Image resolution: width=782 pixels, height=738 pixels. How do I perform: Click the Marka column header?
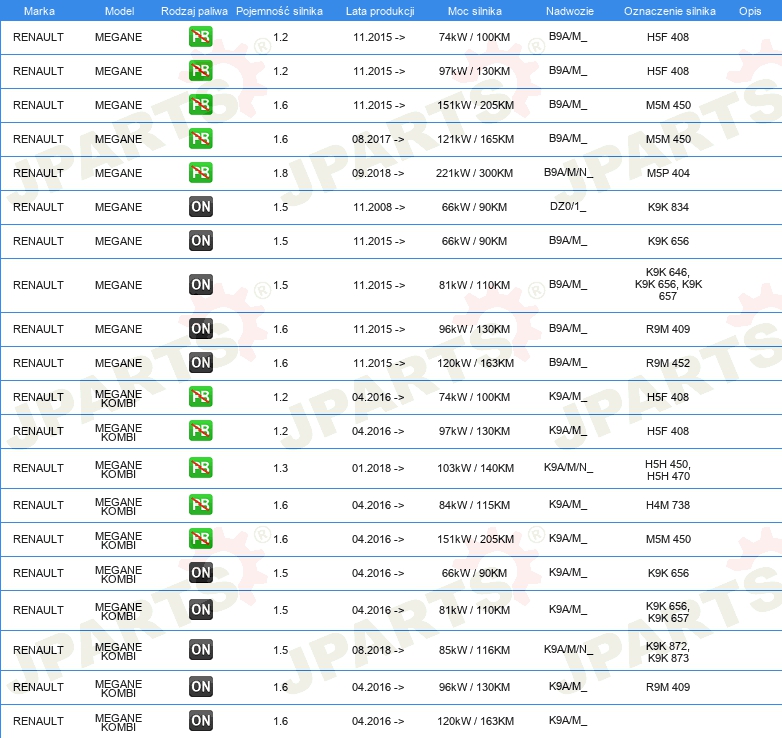click(x=39, y=11)
